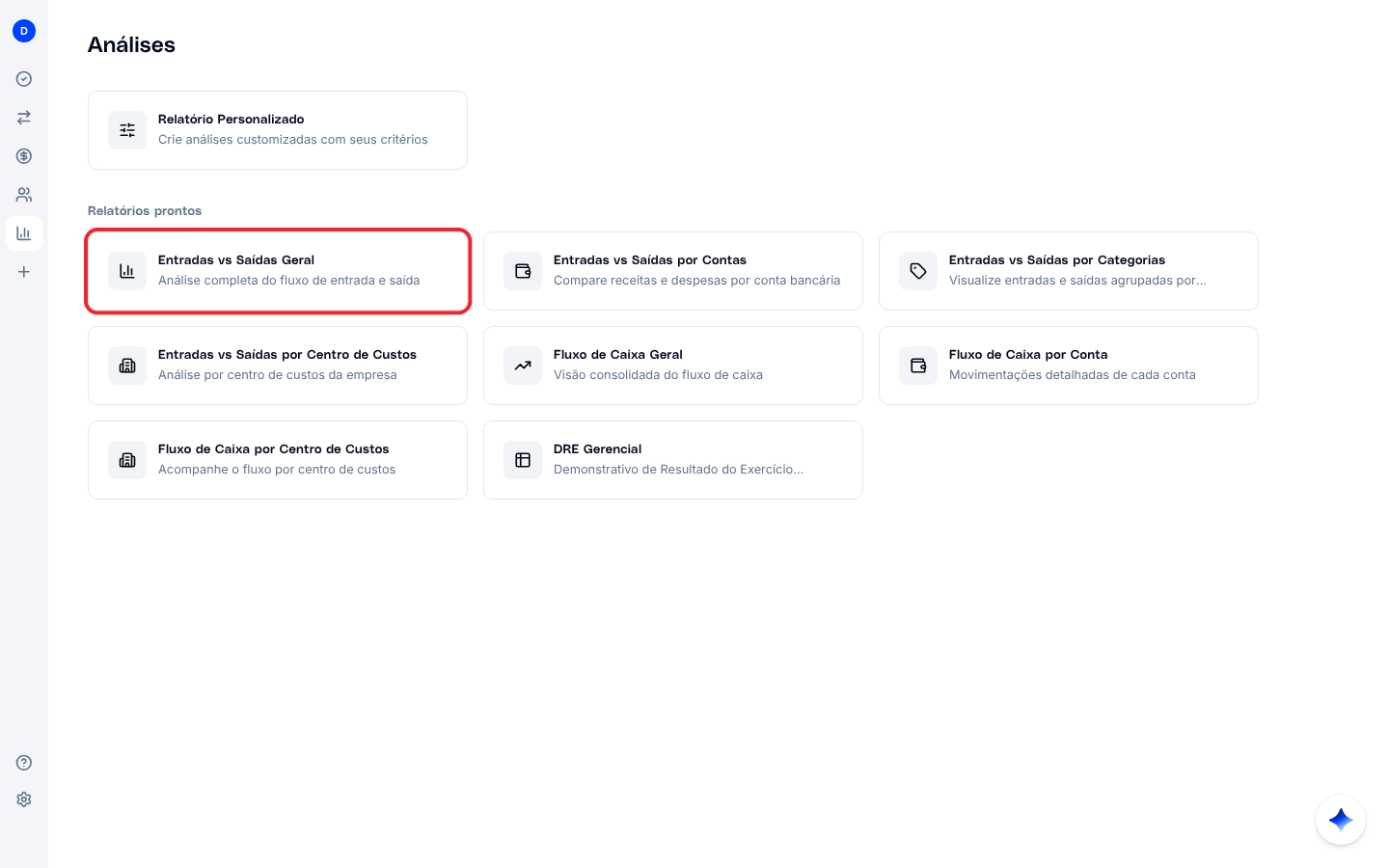The width and height of the screenshot is (1389, 868).
Task: Click the tag icon of Entradas vs Saídas por Categorias
Action: 918,271
